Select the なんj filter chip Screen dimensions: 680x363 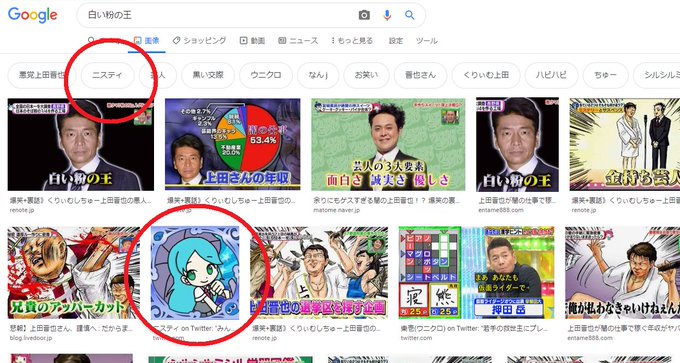tap(318, 75)
